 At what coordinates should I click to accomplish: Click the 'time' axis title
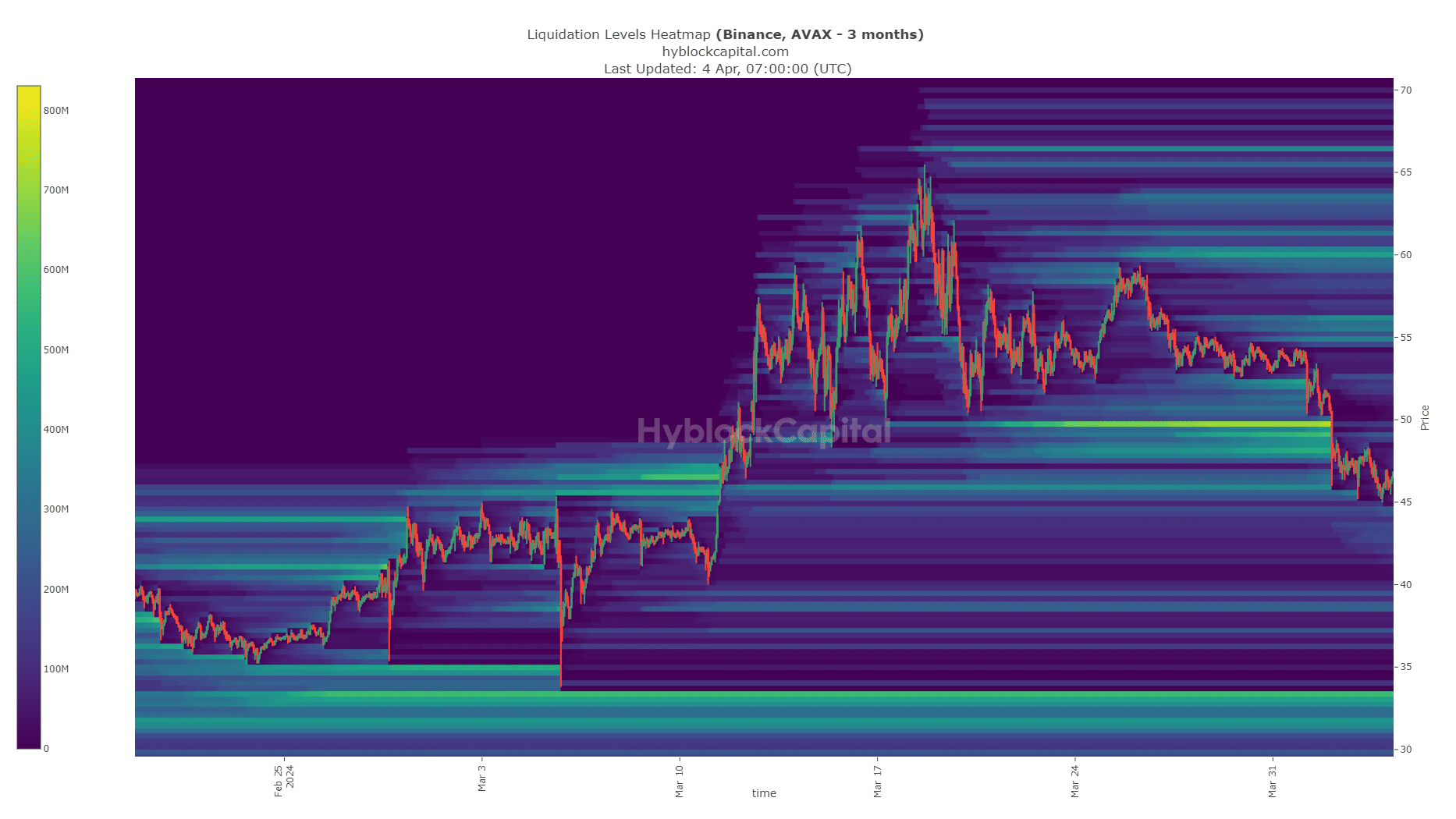[x=764, y=793]
